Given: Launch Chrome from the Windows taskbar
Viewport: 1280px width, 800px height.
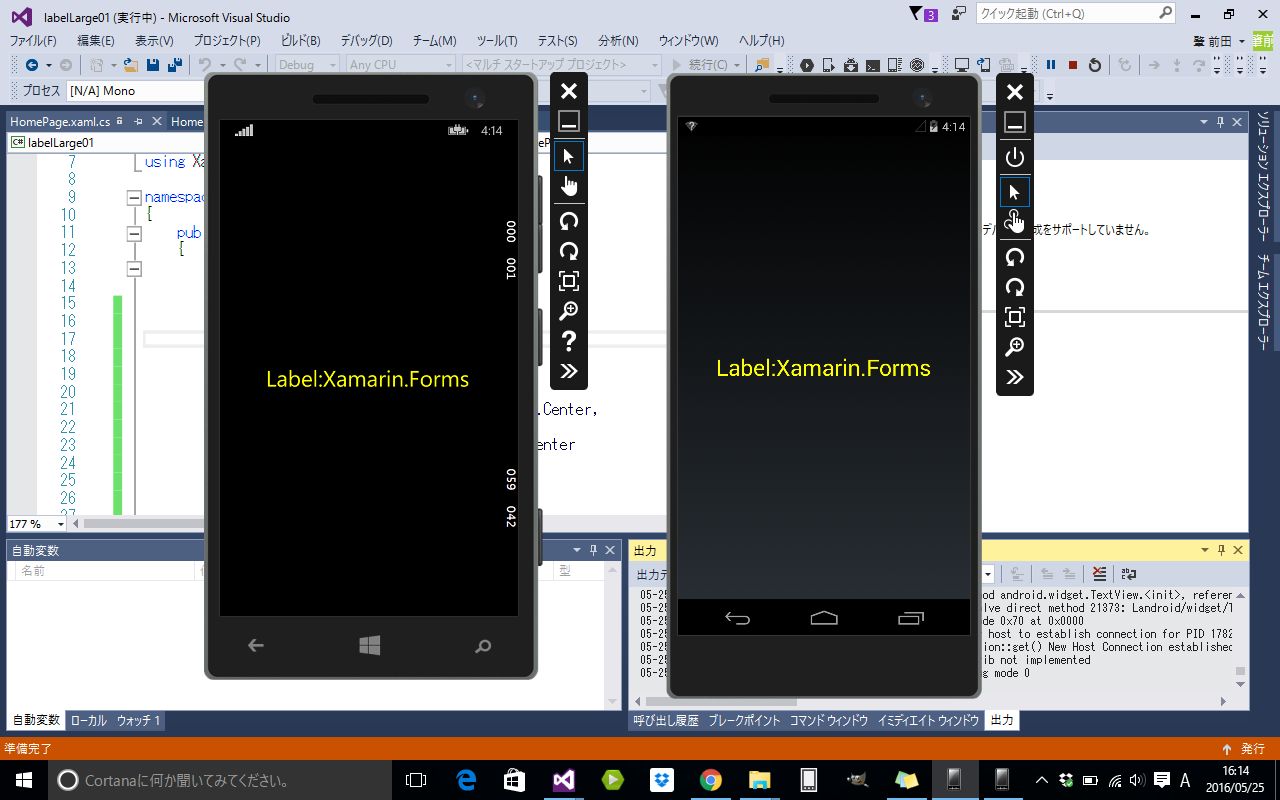Looking at the screenshot, I should click(710, 779).
